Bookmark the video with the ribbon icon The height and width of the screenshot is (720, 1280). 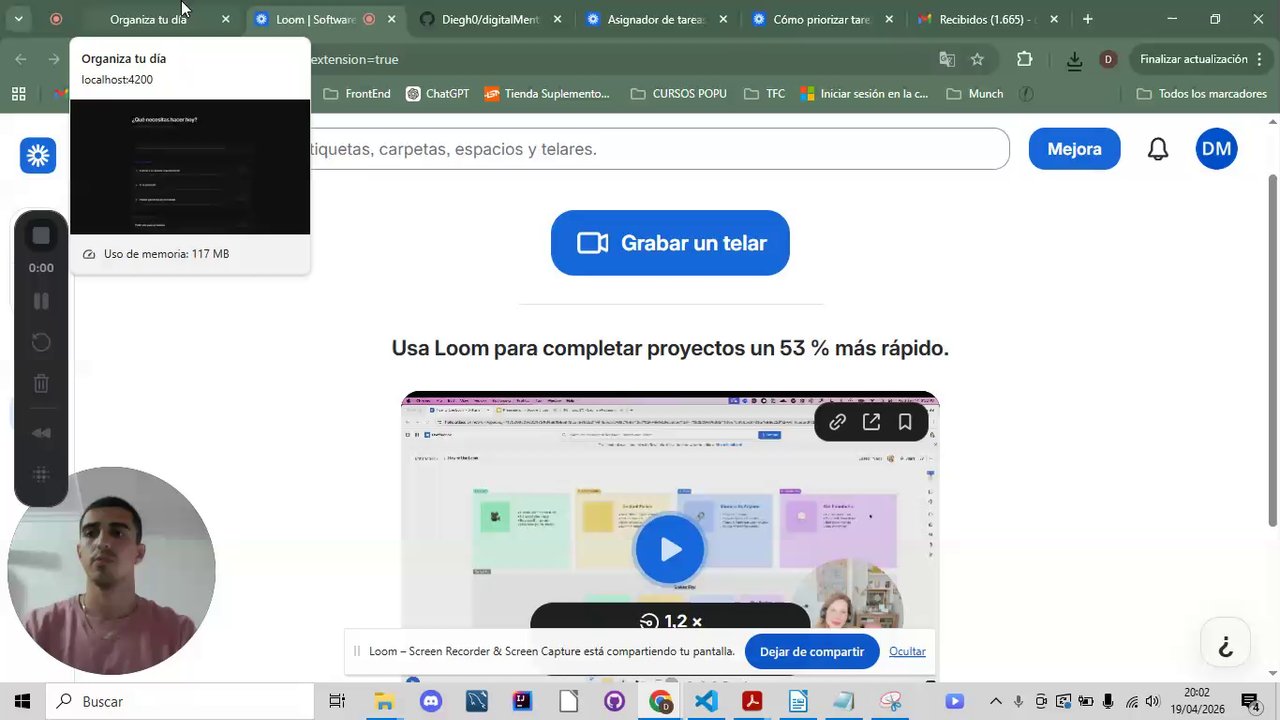coord(905,422)
